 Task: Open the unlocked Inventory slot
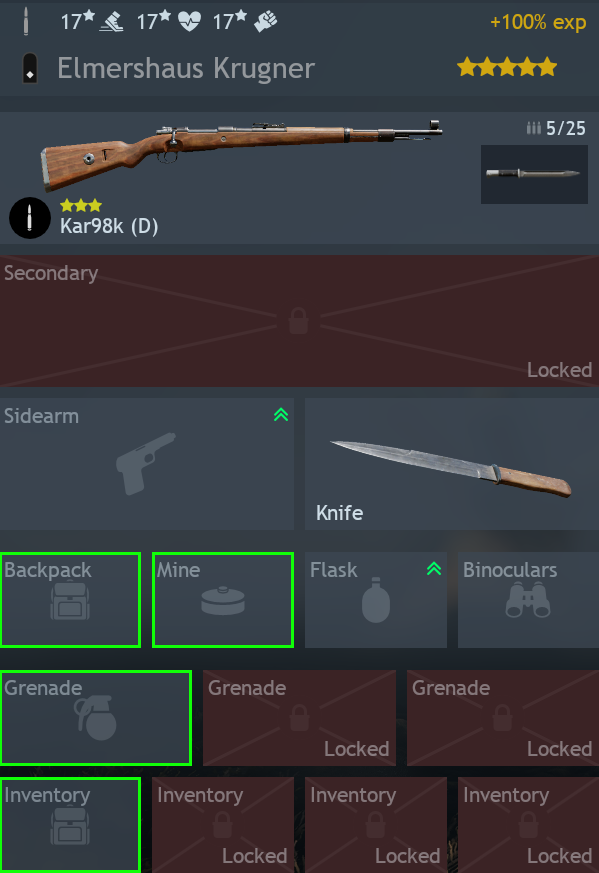70,825
